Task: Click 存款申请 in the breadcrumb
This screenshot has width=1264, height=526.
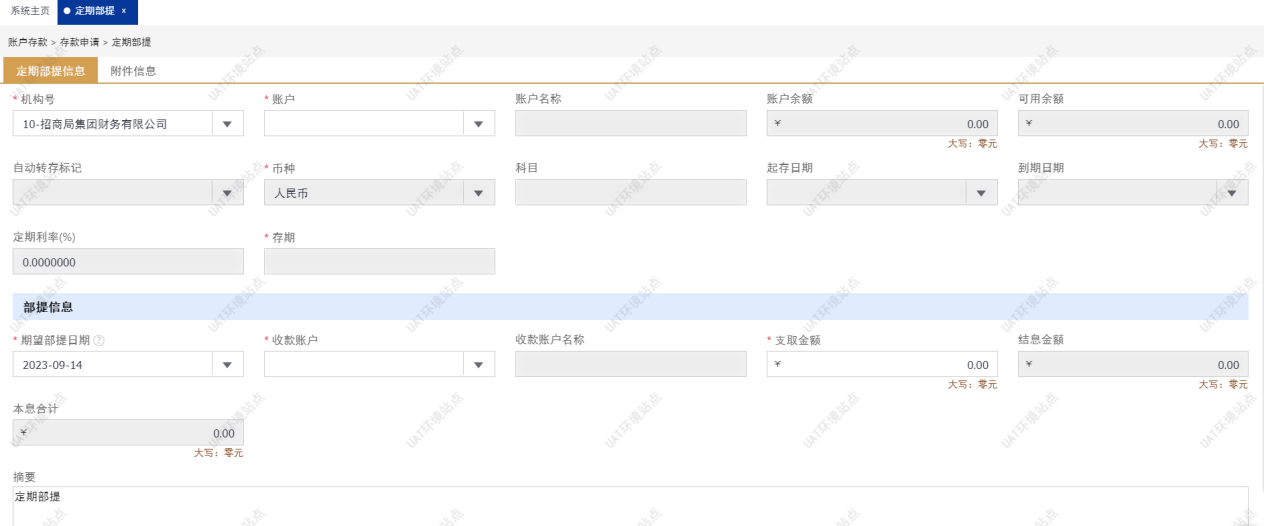Action: click(x=79, y=42)
